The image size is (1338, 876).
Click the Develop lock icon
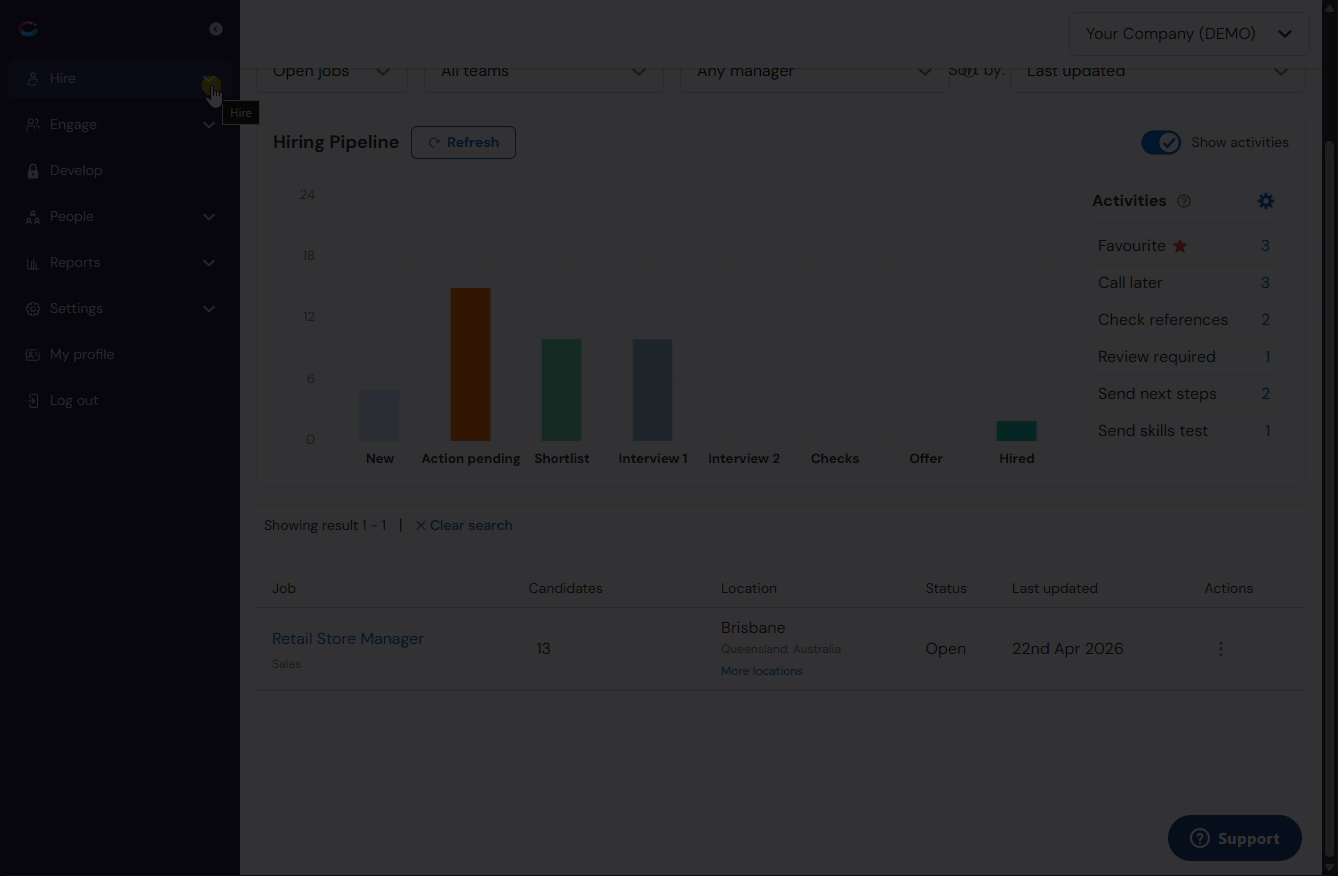coord(32,170)
